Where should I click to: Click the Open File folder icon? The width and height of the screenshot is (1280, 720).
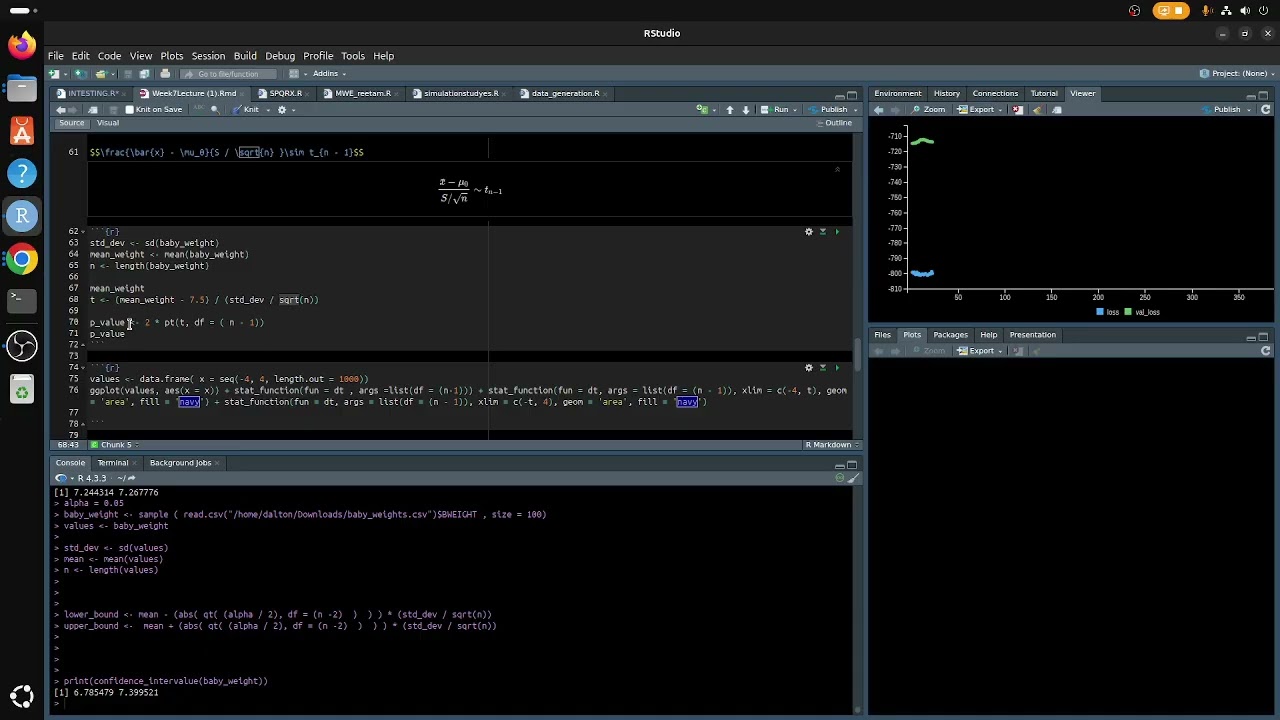pos(100,74)
